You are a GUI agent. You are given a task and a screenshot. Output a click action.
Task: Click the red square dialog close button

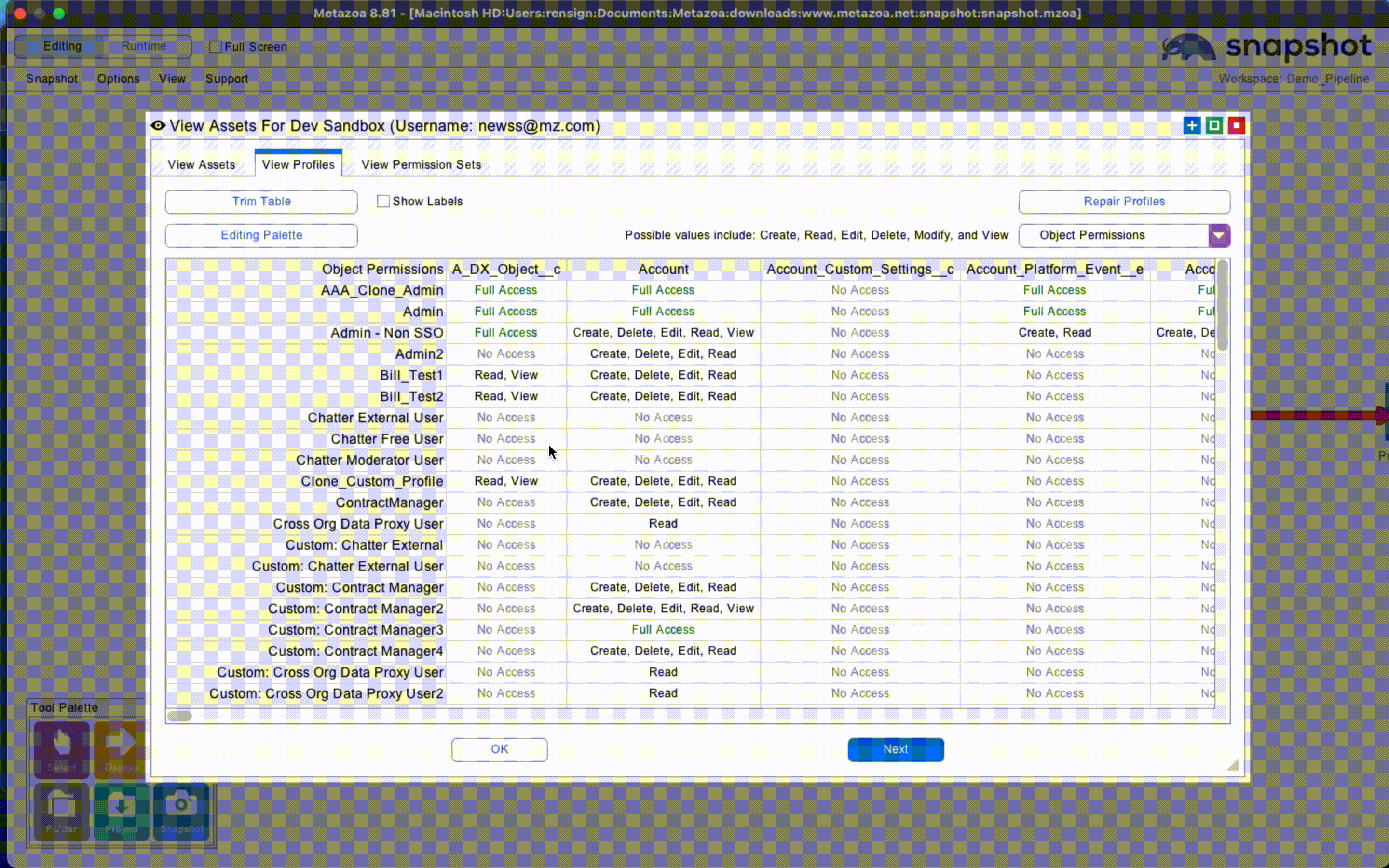[x=1236, y=125]
